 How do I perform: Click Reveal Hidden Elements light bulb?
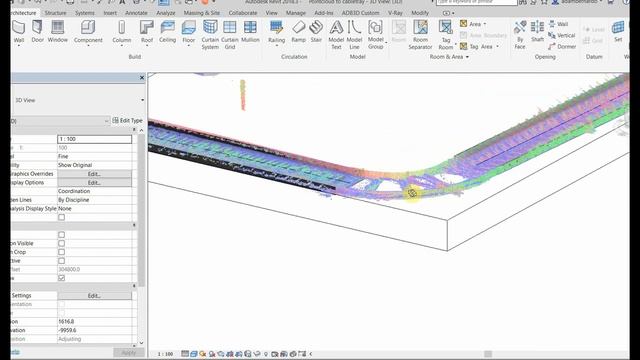tap(266, 354)
